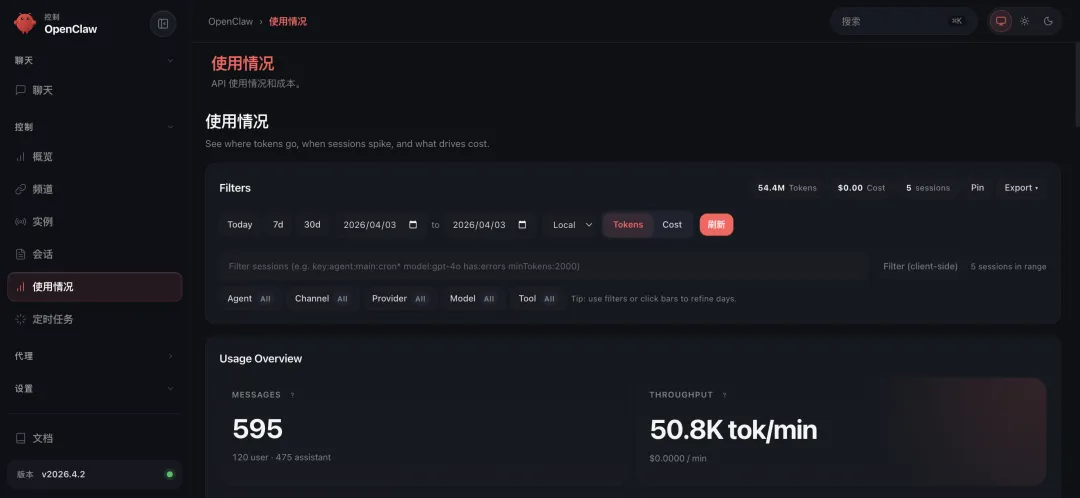Switch to light theme sun icon
This screenshot has width=1080, height=498.
coord(1024,21)
